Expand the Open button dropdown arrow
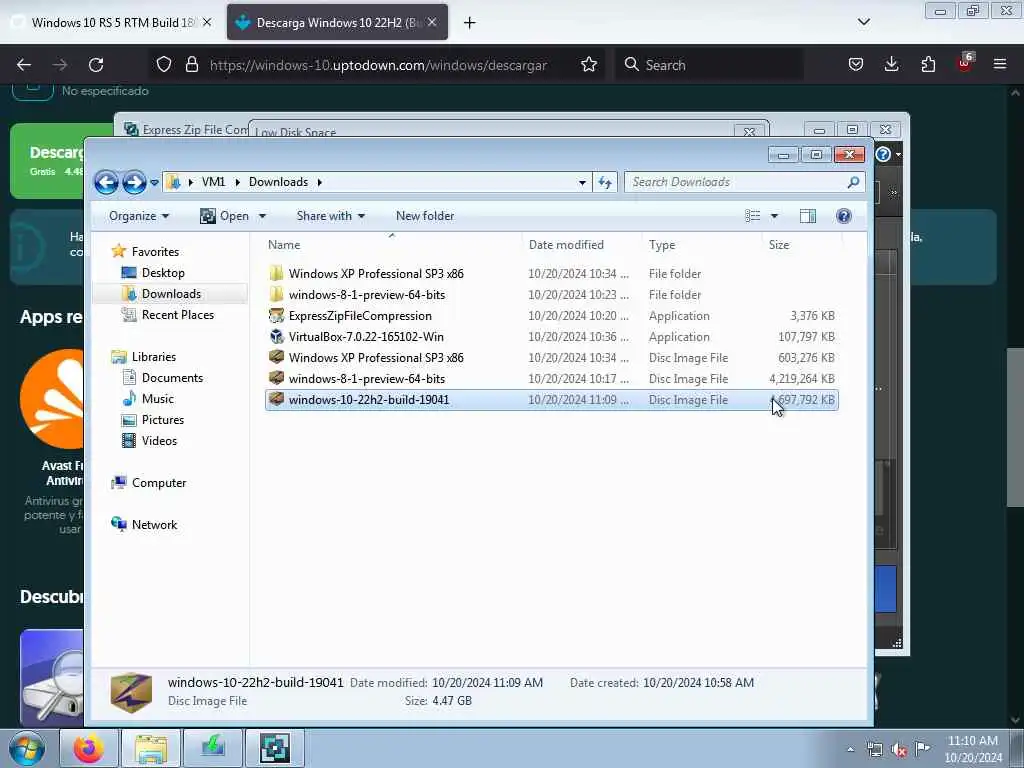The height and width of the screenshot is (768, 1024). 263,216
